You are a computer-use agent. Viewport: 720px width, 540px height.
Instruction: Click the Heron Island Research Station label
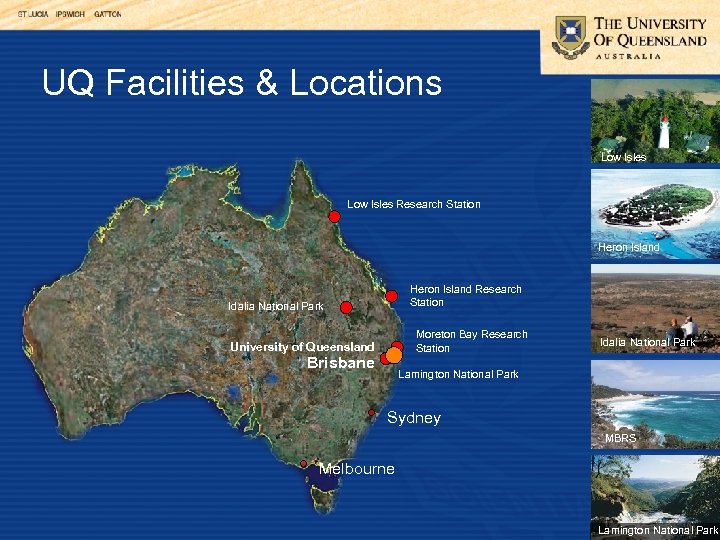tap(466, 296)
